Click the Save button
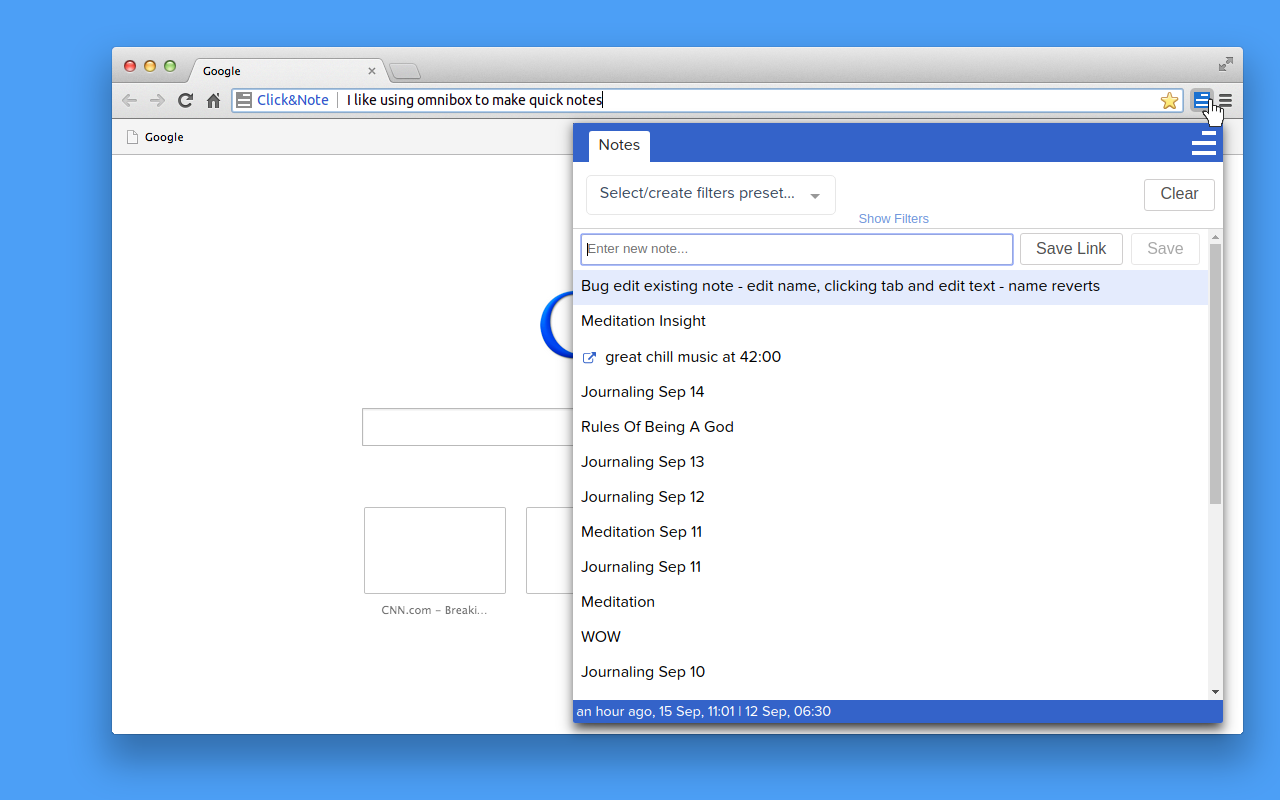Viewport: 1280px width, 800px height. coord(1165,249)
